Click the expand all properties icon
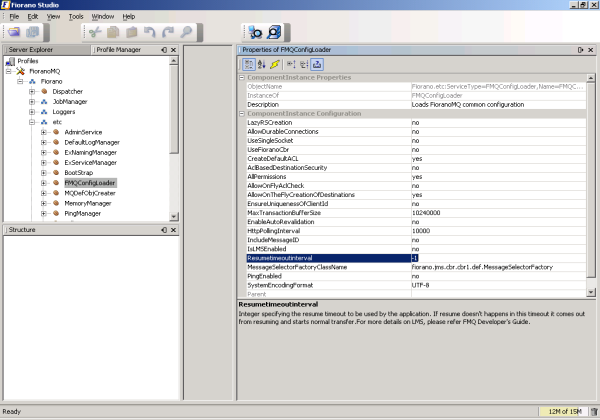 (291, 64)
